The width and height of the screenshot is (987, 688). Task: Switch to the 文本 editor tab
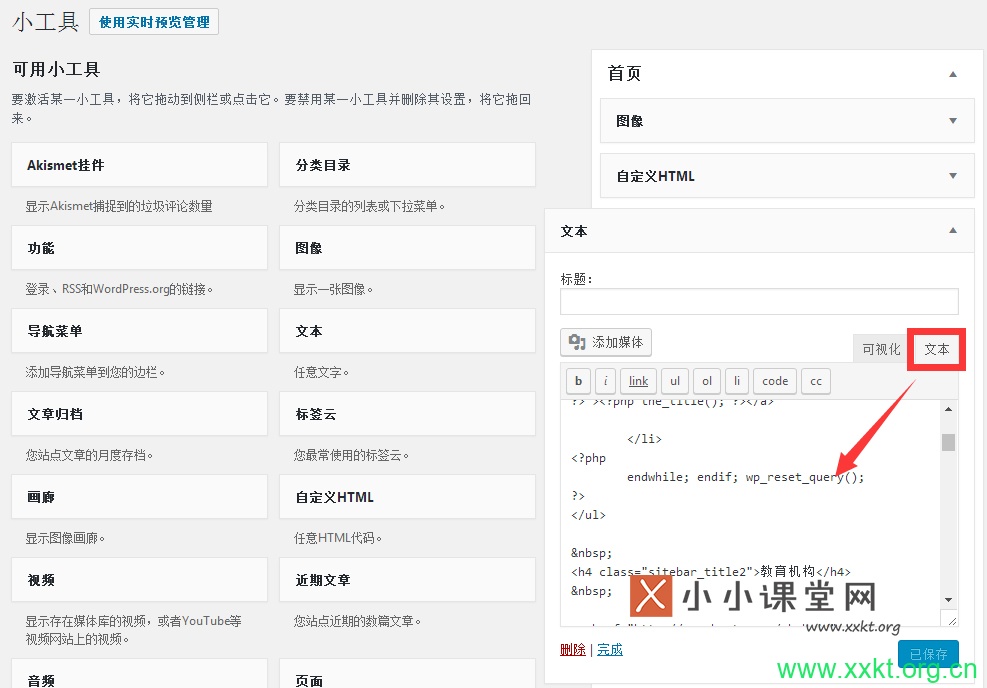pyautogui.click(x=937, y=349)
